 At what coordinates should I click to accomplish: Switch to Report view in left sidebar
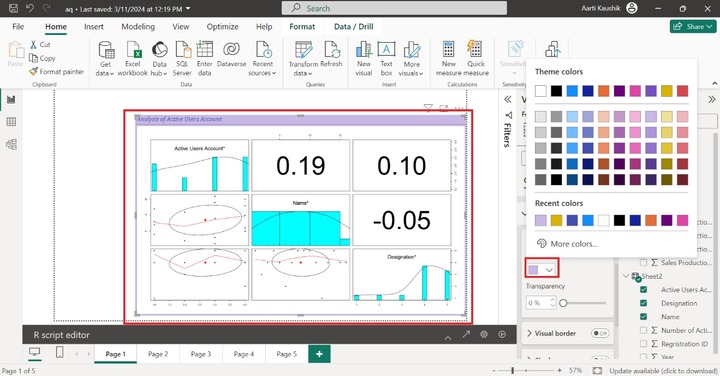(11, 100)
